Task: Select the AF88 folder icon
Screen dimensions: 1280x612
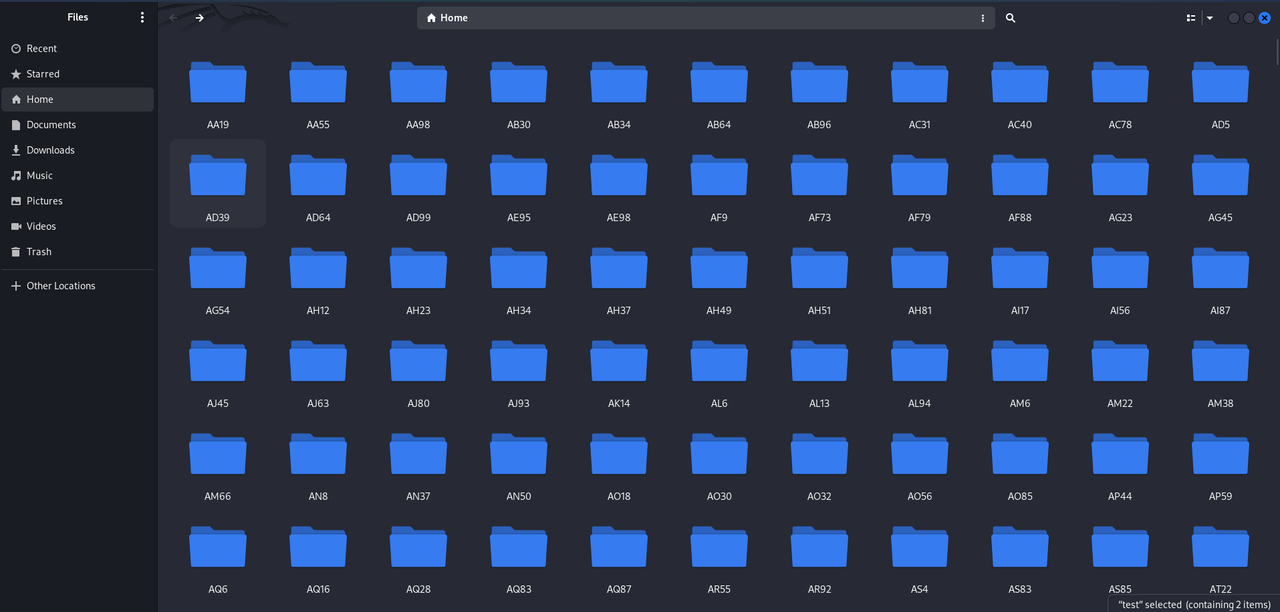Action: tap(1020, 175)
